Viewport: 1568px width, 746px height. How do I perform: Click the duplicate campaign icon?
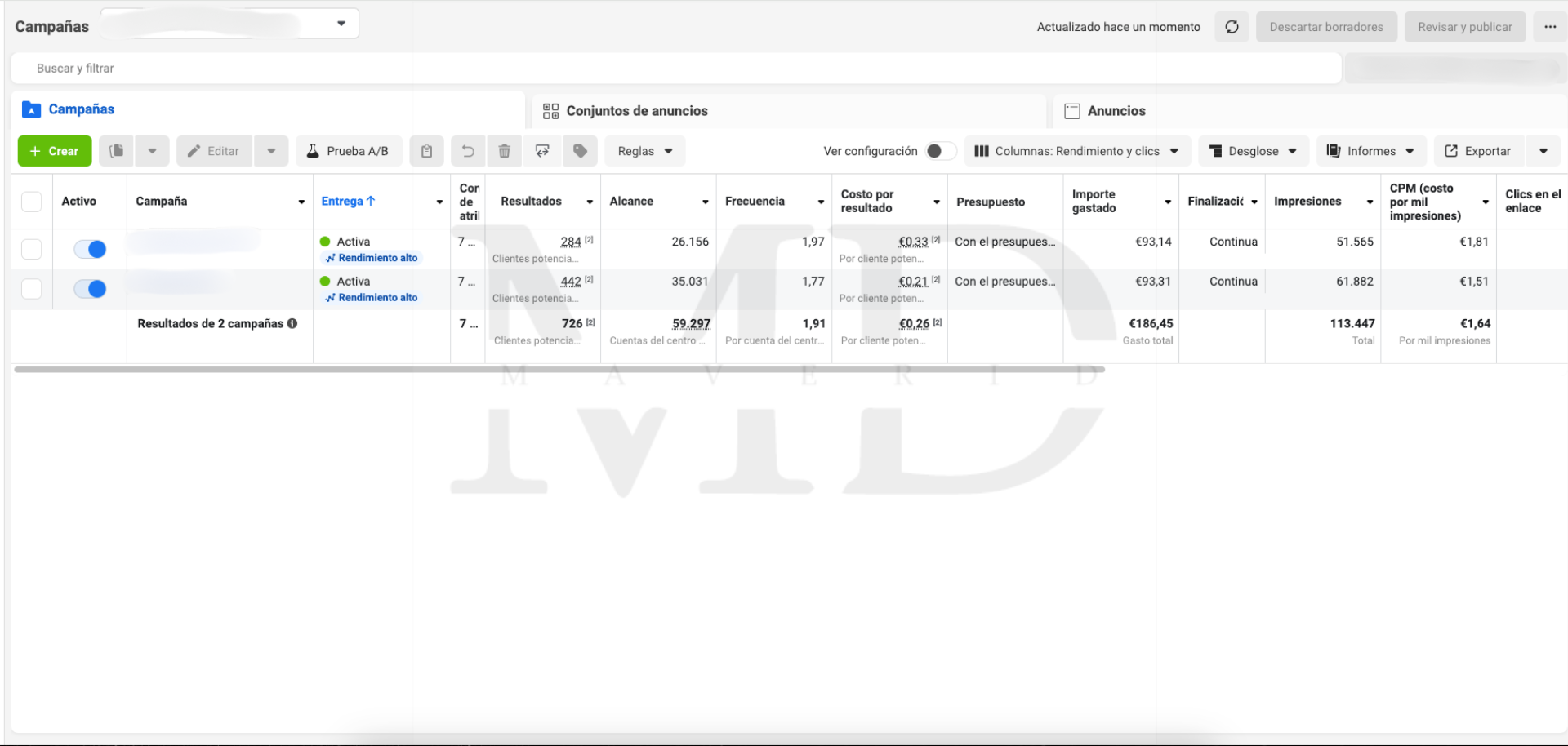click(117, 151)
